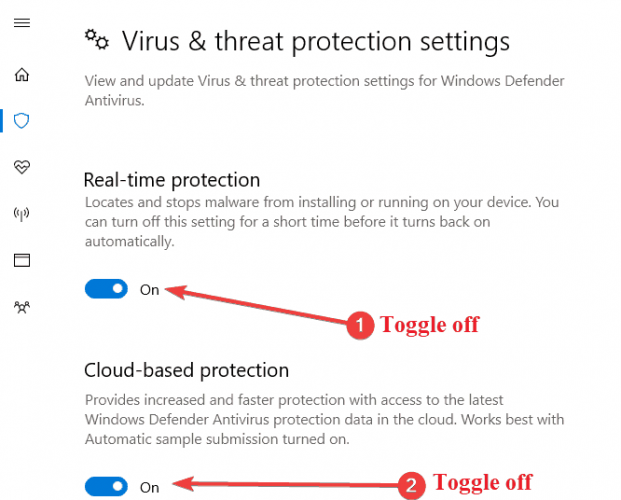
Task: Disable the Cloud-based protection toggle
Action: click(x=106, y=487)
